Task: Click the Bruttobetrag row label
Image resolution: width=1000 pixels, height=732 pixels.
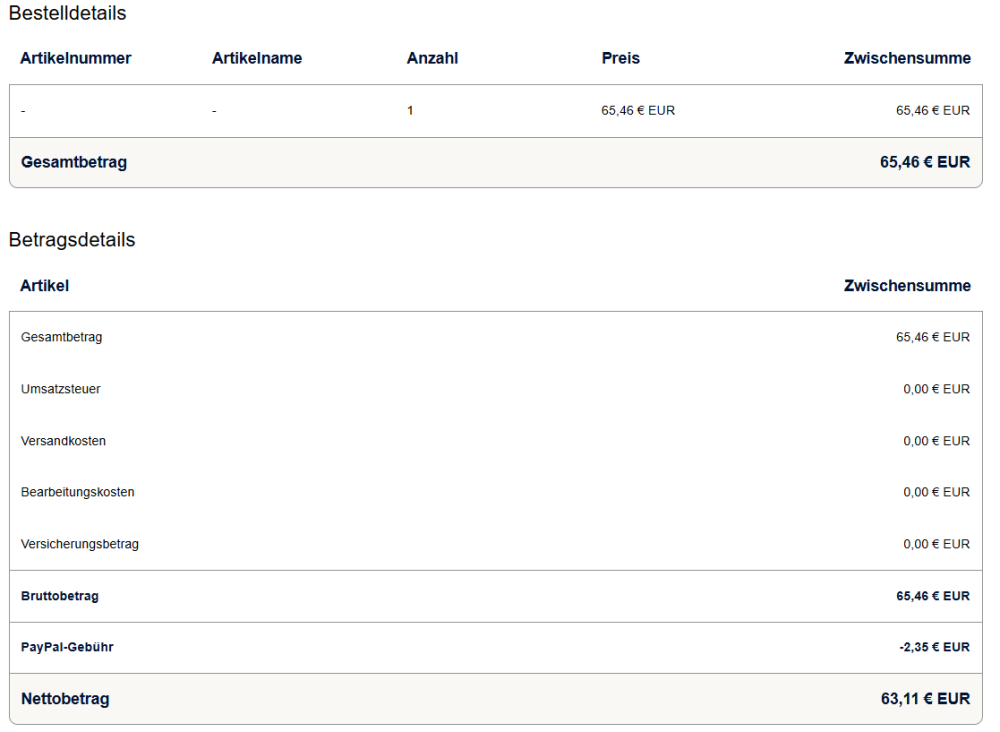Action: pos(59,596)
